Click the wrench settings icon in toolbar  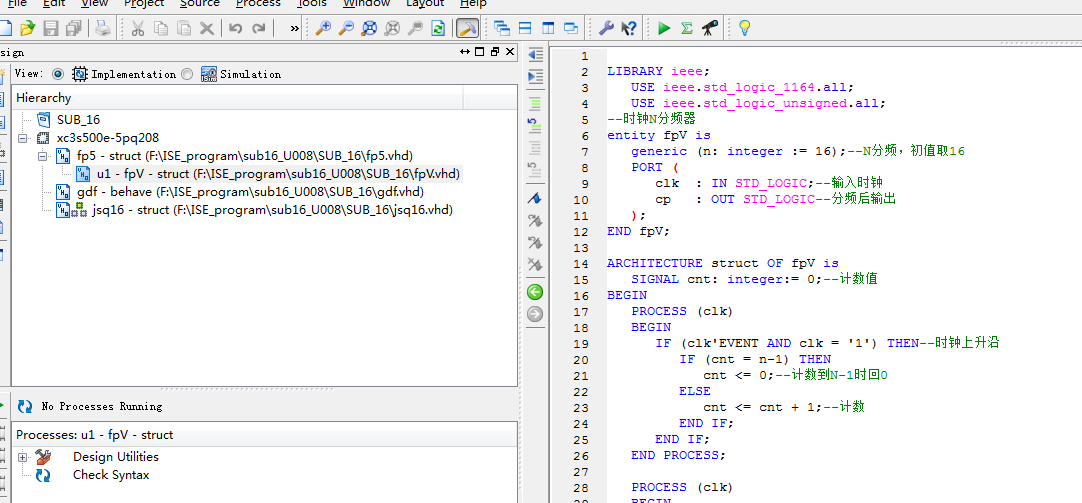coord(607,28)
